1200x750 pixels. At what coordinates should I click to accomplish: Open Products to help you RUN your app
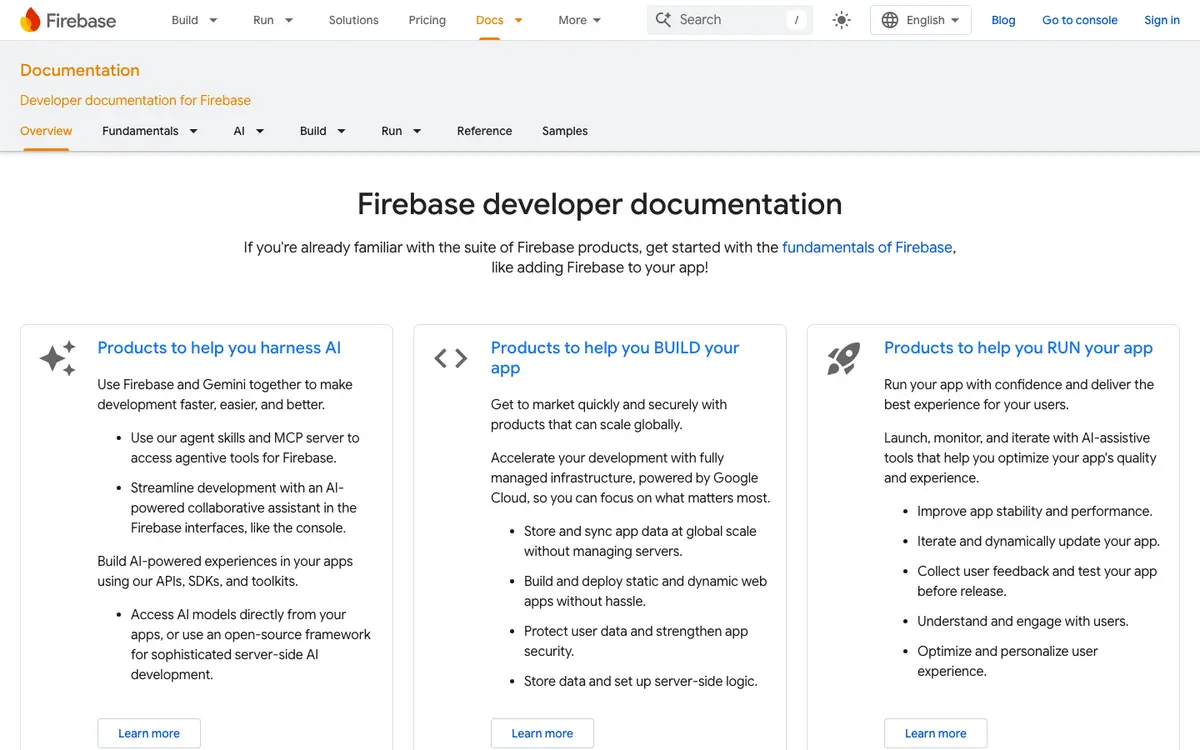[1018, 348]
